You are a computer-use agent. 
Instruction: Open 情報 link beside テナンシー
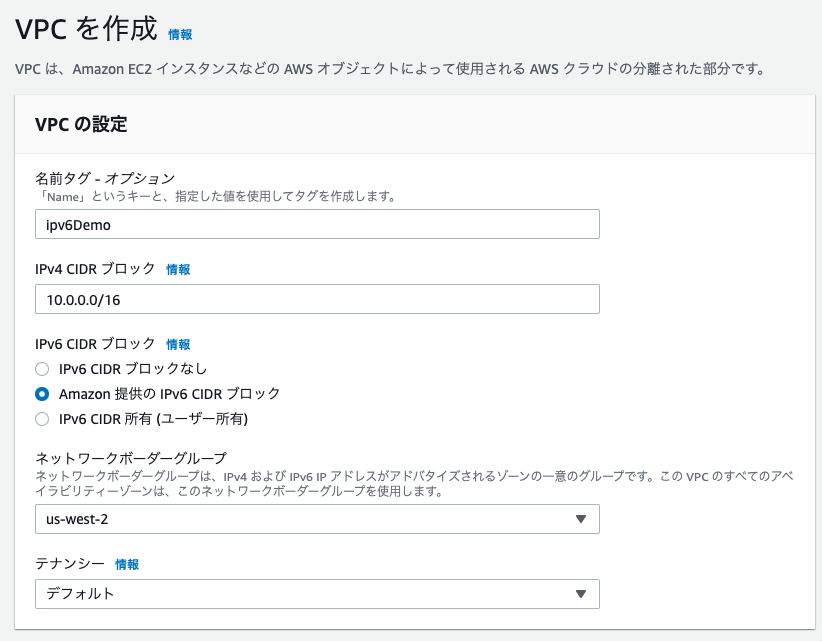pos(127,564)
